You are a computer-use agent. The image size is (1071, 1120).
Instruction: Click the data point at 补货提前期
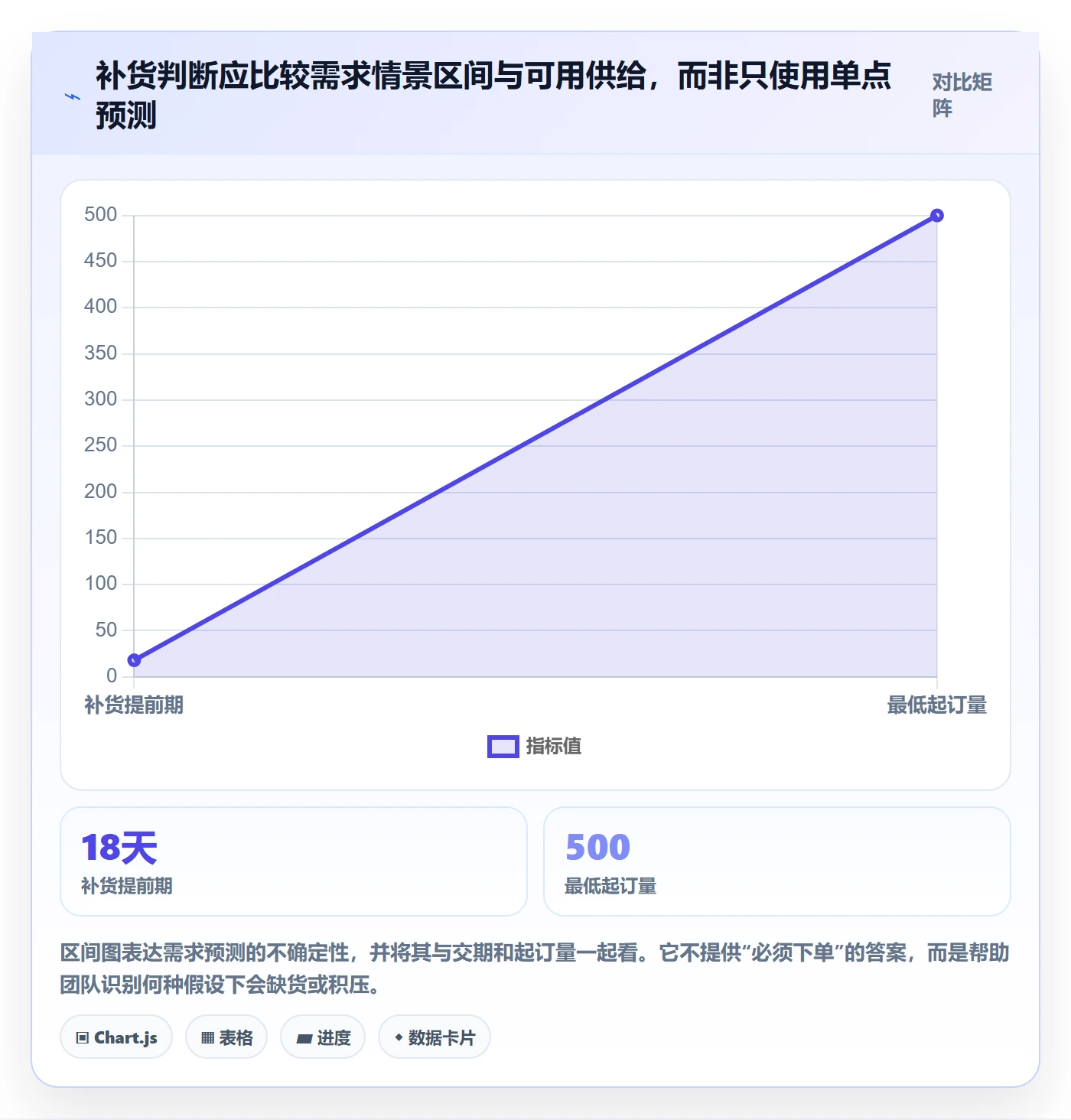click(134, 660)
